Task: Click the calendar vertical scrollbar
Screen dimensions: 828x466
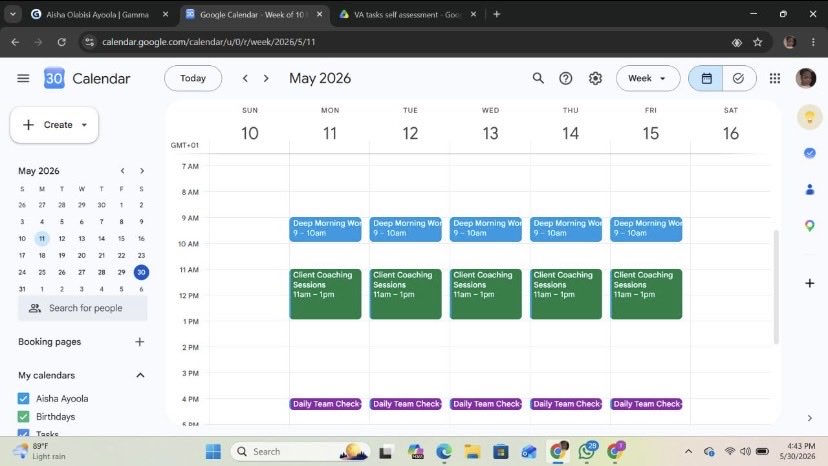Action: click(x=776, y=287)
